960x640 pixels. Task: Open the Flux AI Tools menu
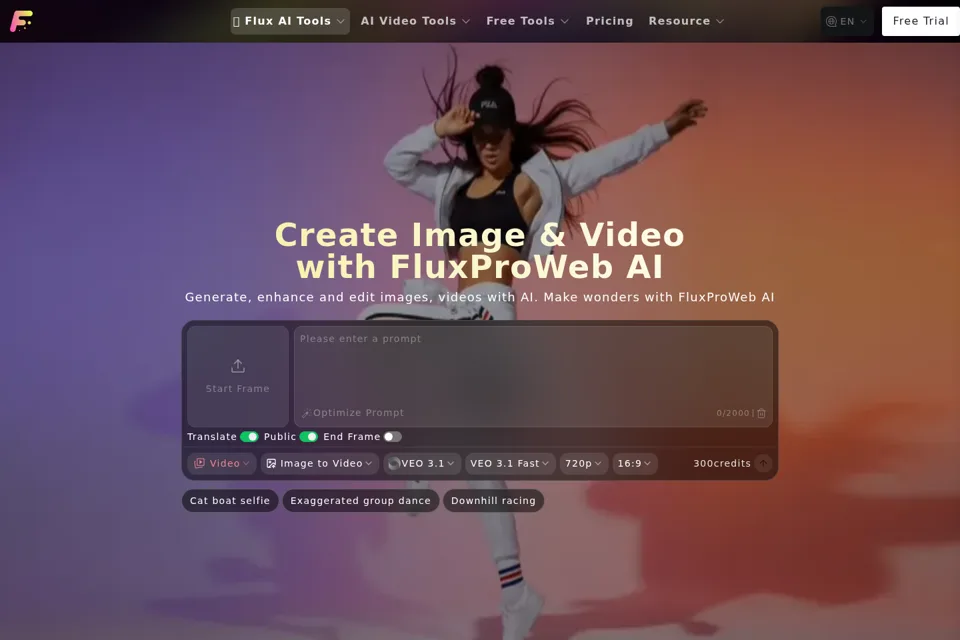pos(290,21)
